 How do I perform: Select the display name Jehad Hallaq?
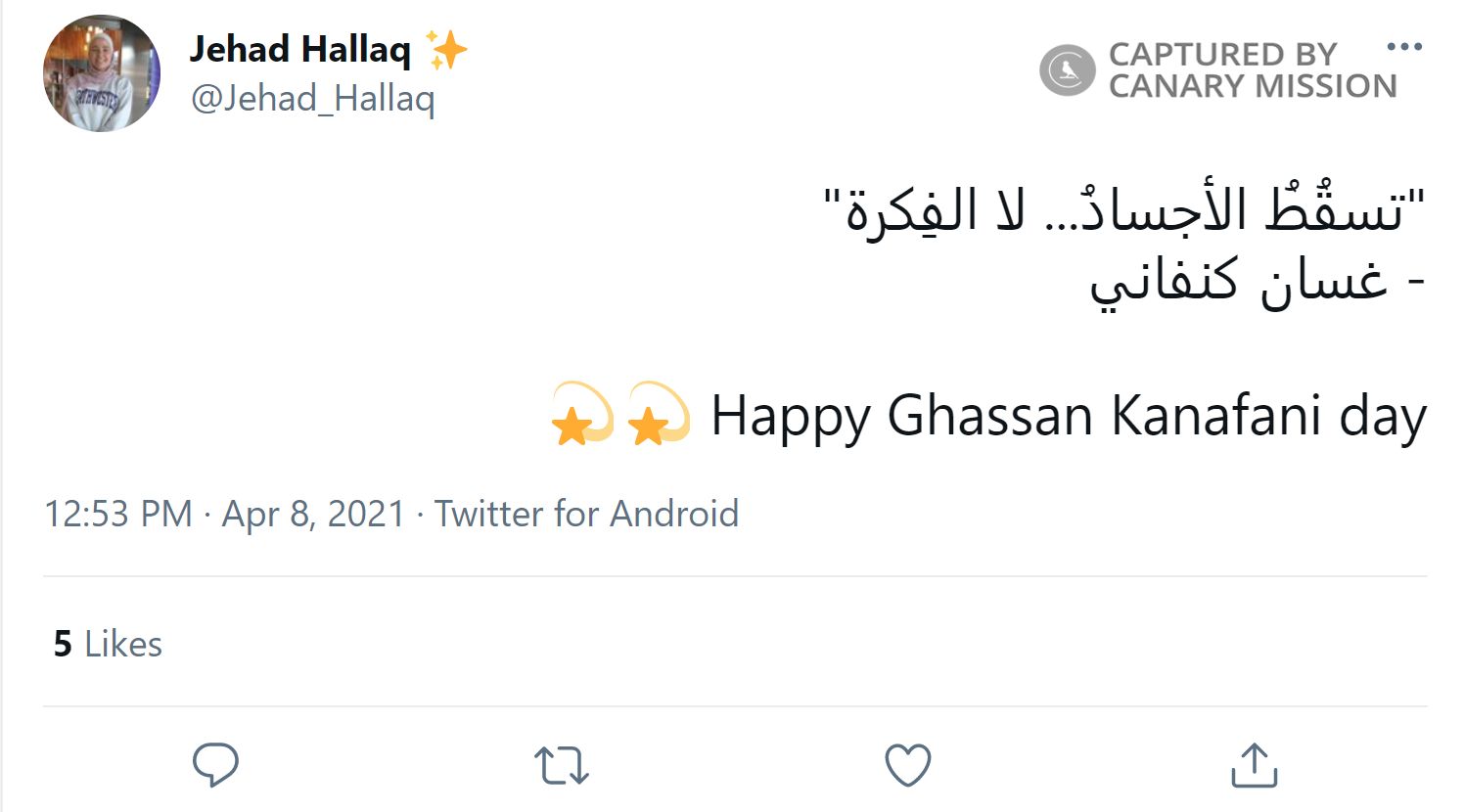300,48
